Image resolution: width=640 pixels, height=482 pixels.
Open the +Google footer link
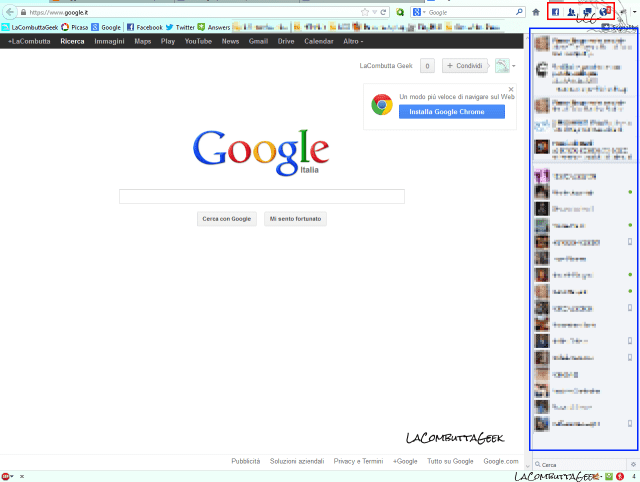tap(405, 461)
